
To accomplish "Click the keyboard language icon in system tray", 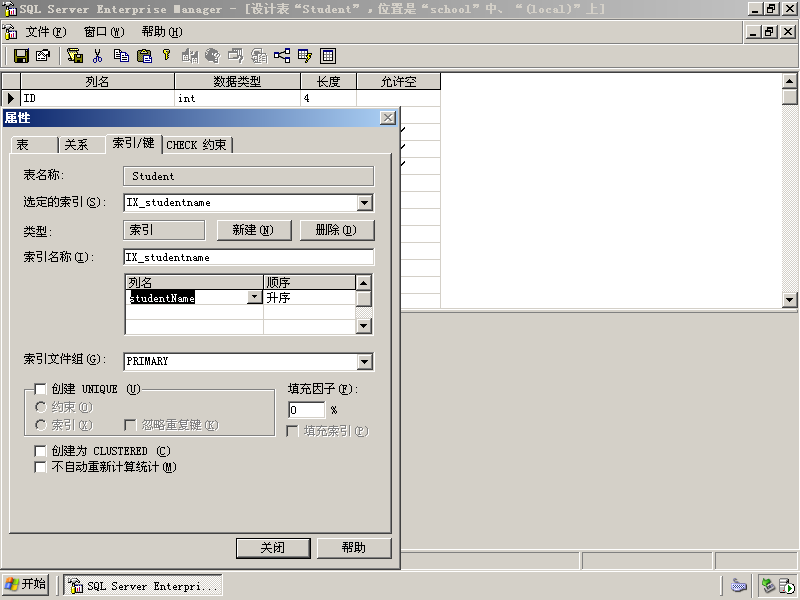I will point(738,585).
